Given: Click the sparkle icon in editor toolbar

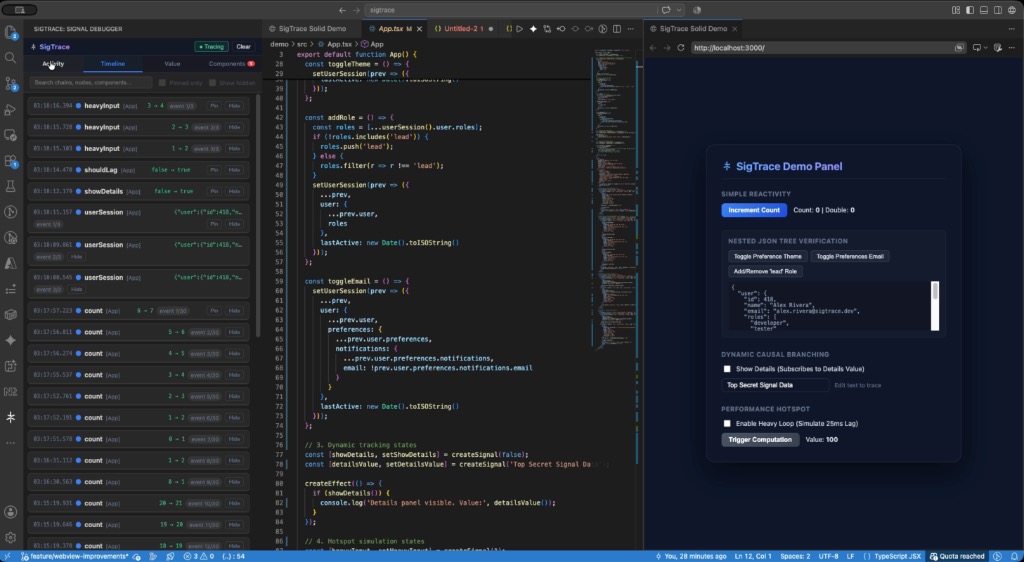Looking at the screenshot, I should point(533,29).
